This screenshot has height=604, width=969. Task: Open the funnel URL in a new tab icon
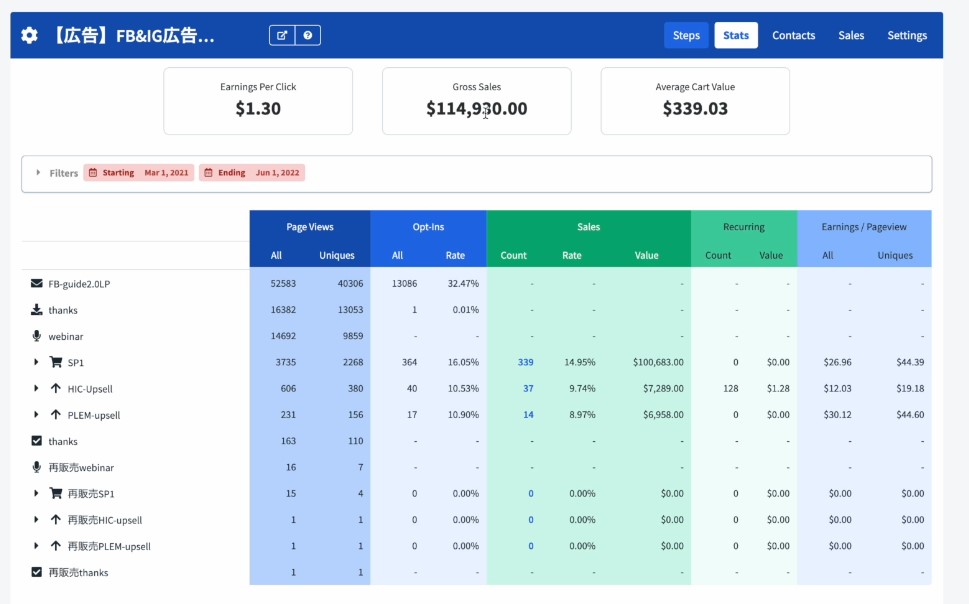click(282, 35)
